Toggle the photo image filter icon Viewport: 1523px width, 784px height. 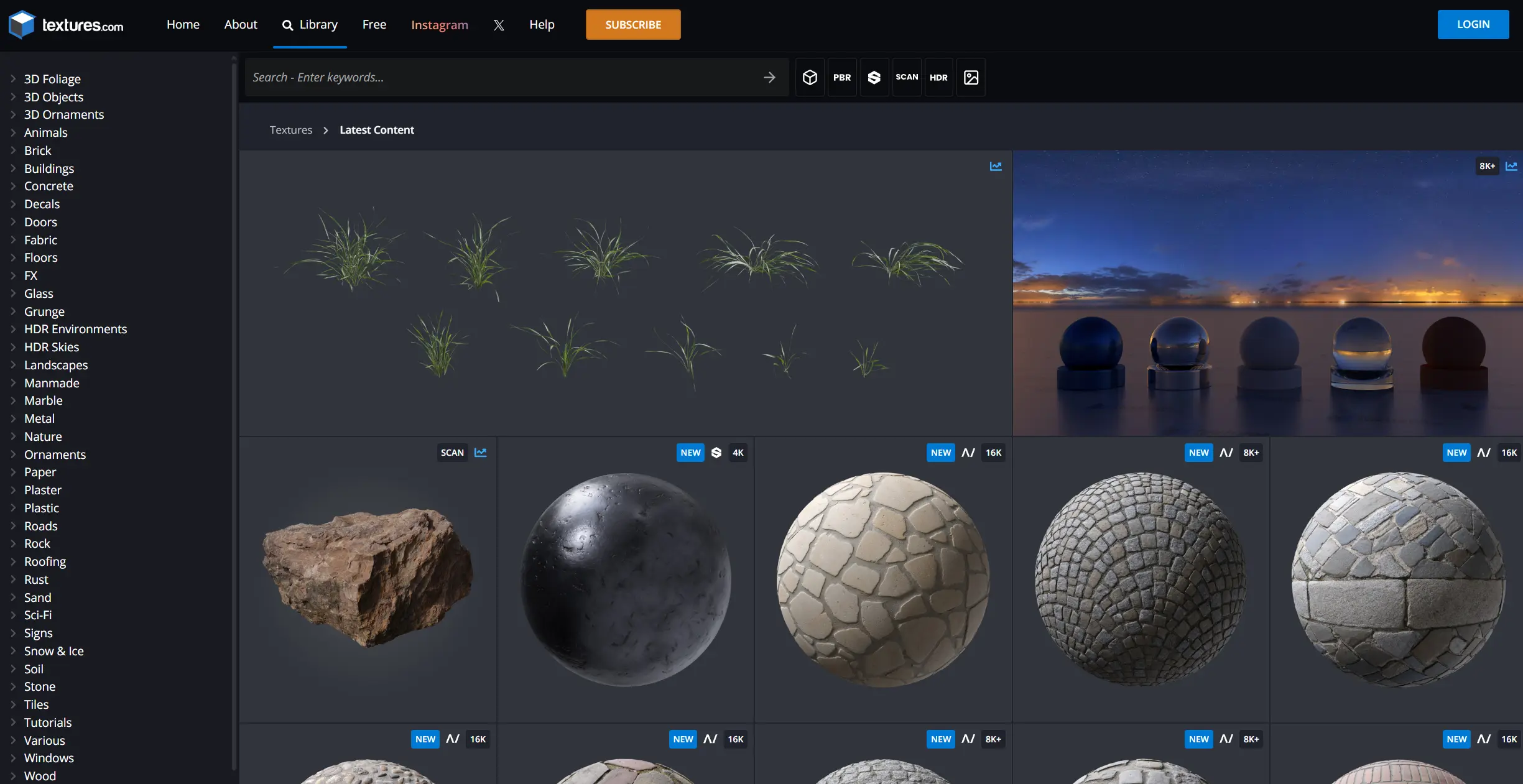pyautogui.click(x=971, y=77)
